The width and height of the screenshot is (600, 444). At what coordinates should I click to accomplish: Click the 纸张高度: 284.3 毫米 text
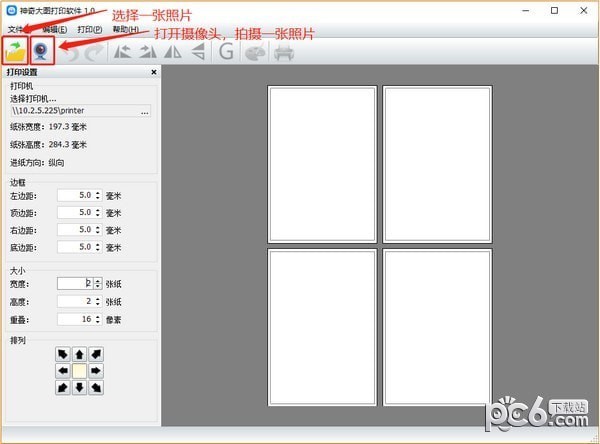click(49, 145)
